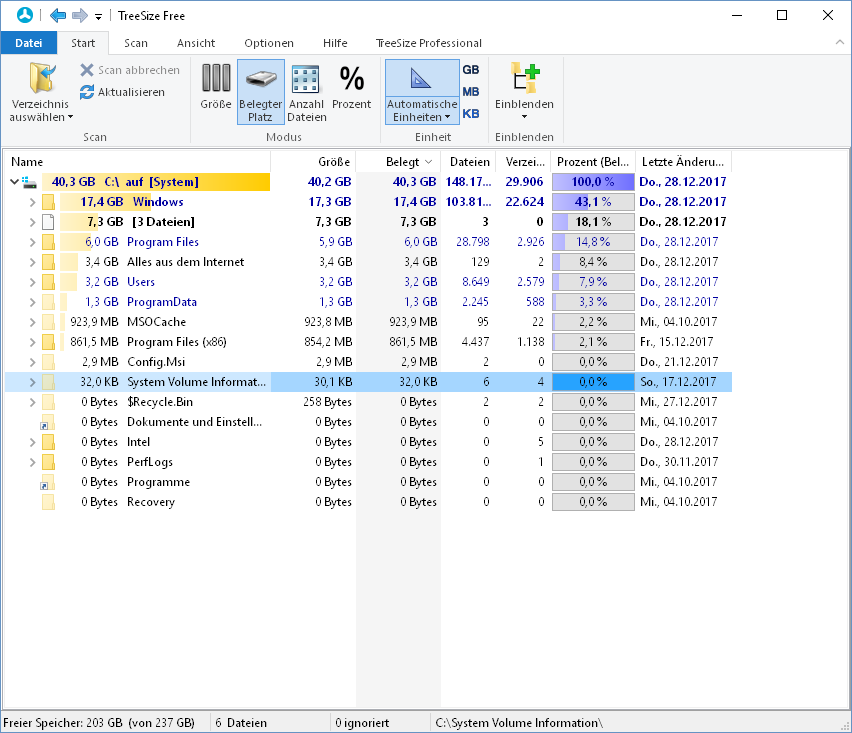Expand the Program Files folder
The image size is (852, 733).
tap(33, 242)
